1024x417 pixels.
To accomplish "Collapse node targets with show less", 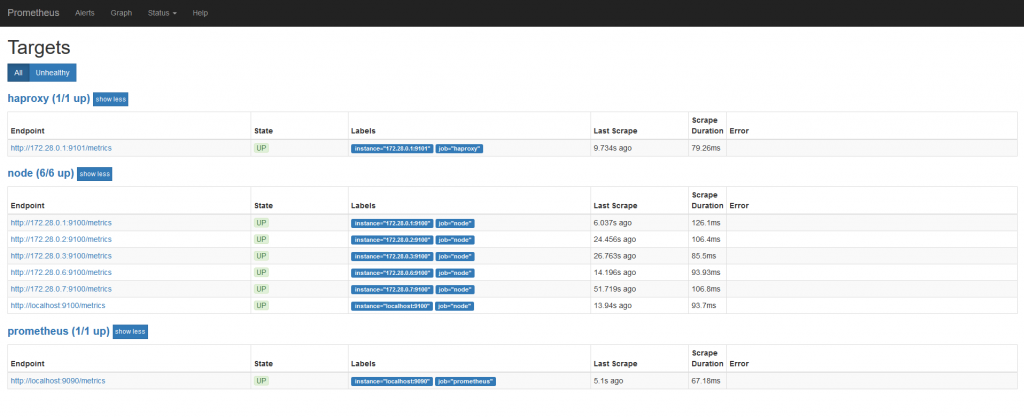I will [95, 174].
